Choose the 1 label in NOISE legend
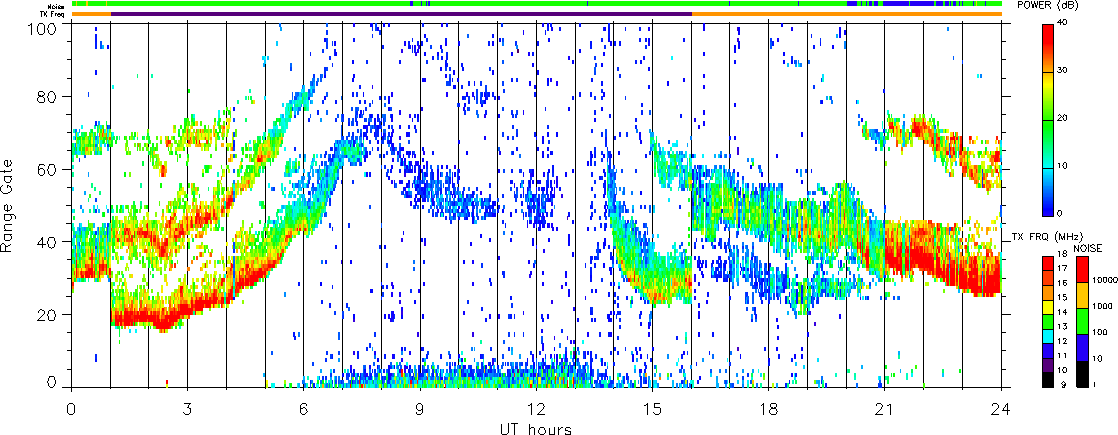Viewport: 1118px width, 435px height. point(1094,384)
